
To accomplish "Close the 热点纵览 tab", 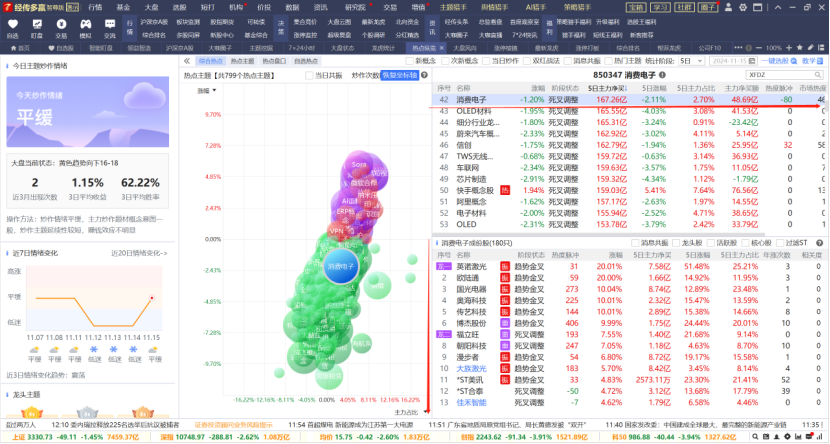I will (x=440, y=48).
